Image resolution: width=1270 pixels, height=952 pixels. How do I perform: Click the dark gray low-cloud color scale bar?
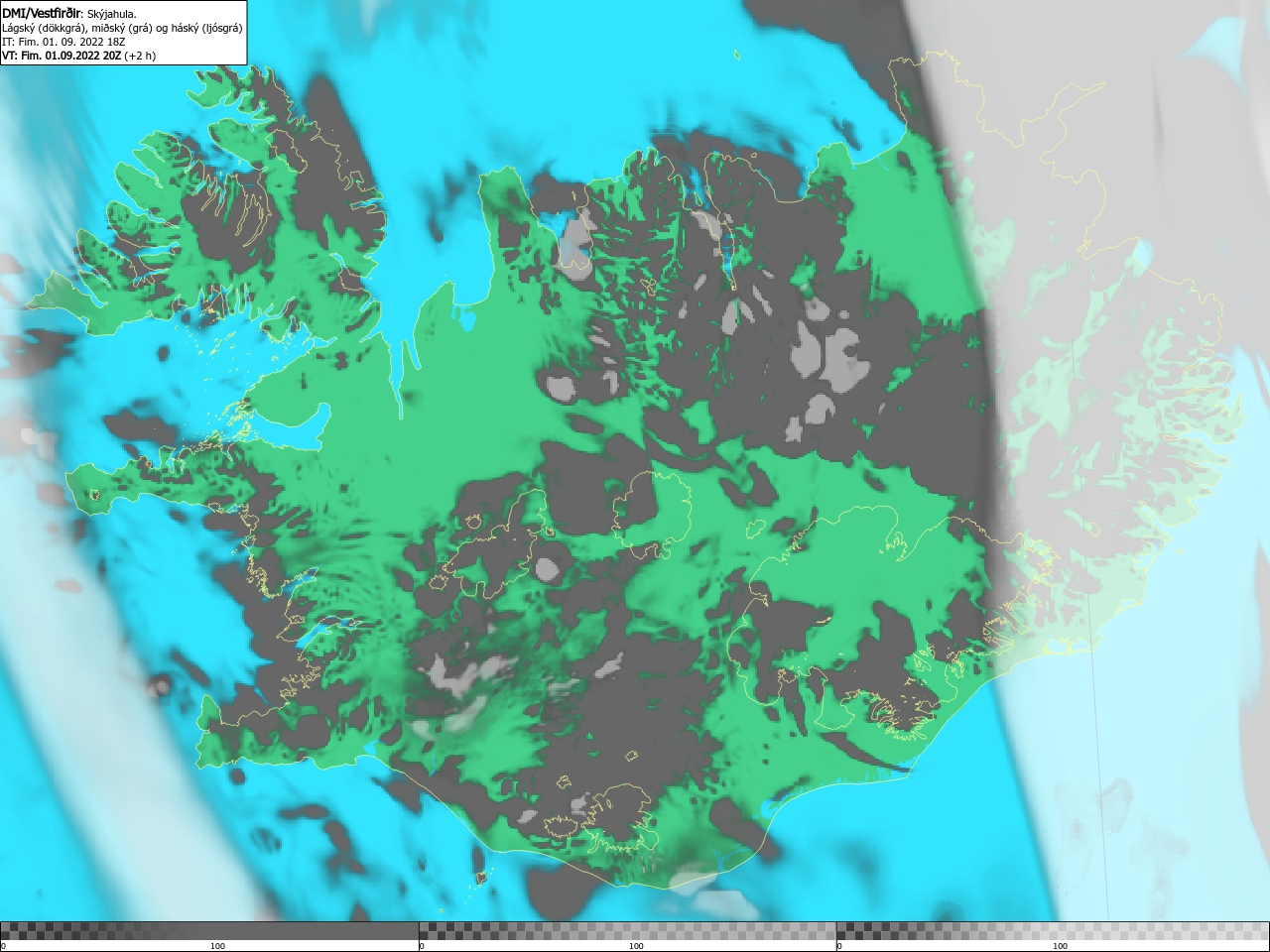(x=209, y=931)
